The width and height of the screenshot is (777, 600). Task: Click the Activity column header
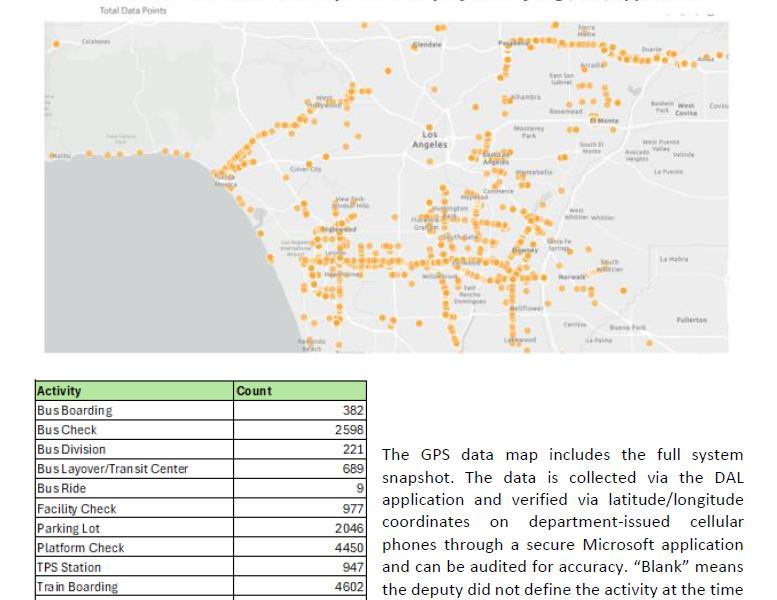(59, 391)
